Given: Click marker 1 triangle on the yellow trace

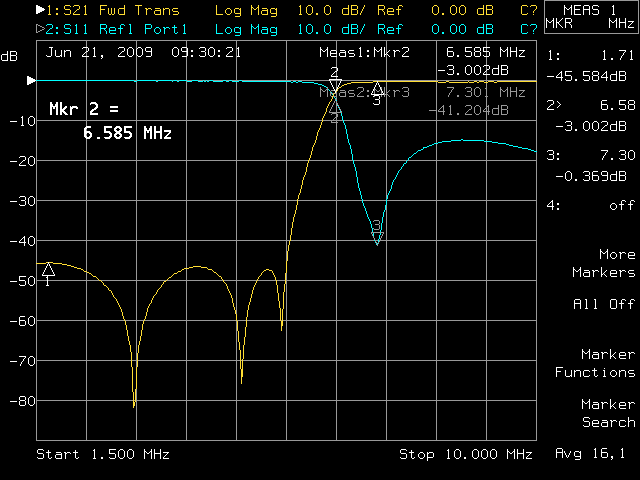Looking at the screenshot, I should [48, 269].
